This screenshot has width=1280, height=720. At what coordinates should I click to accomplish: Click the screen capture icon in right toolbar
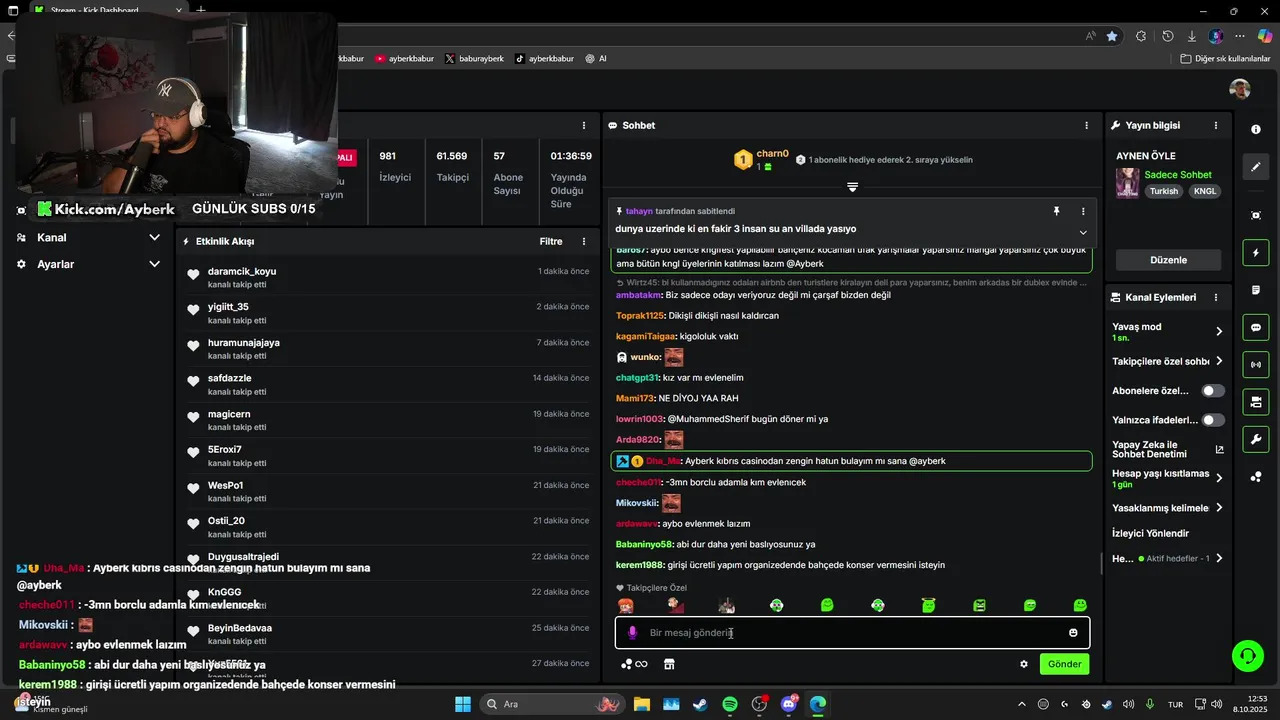point(1256,215)
